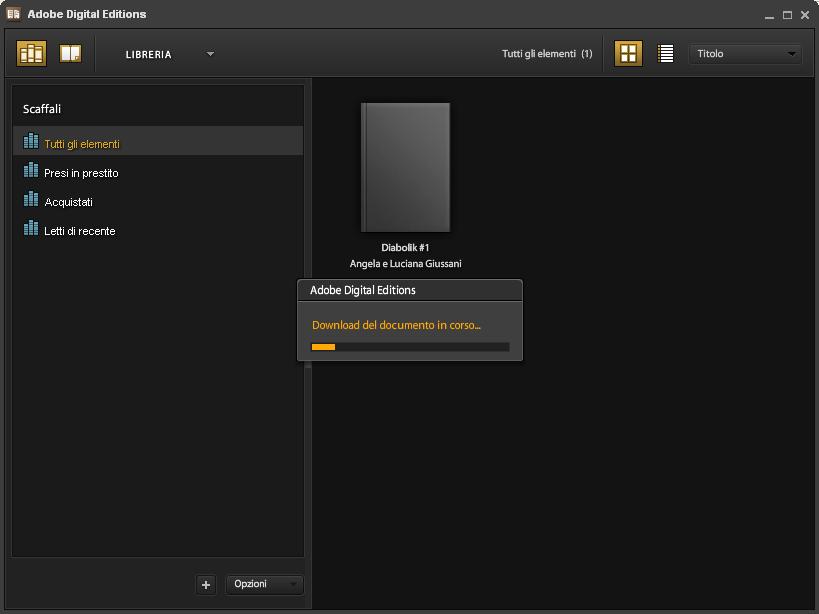
Task: Switch to Reading view icon
Action: (71, 53)
